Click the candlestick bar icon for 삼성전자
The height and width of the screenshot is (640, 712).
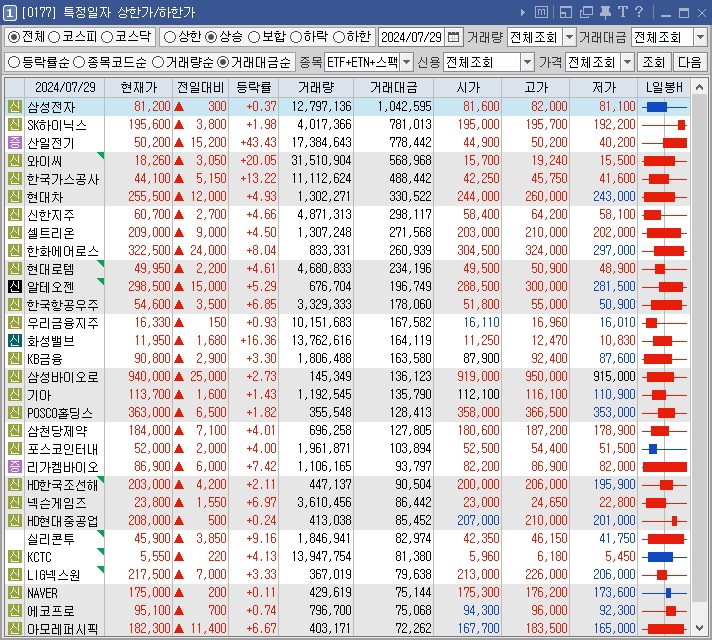tap(664, 107)
